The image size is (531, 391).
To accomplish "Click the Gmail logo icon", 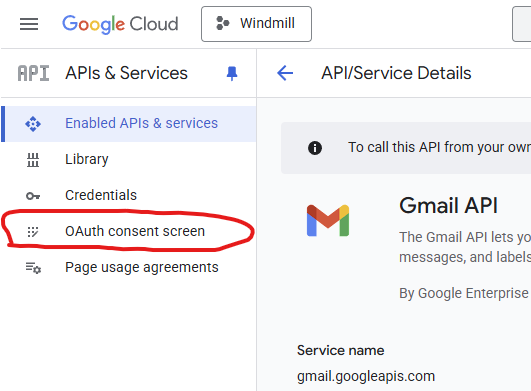I will (x=328, y=220).
